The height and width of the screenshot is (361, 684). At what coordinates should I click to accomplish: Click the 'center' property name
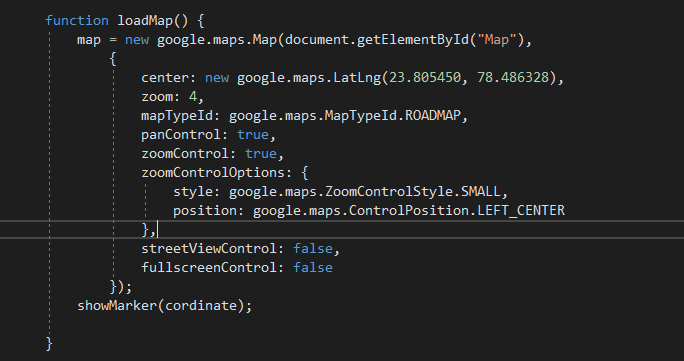tap(165, 78)
